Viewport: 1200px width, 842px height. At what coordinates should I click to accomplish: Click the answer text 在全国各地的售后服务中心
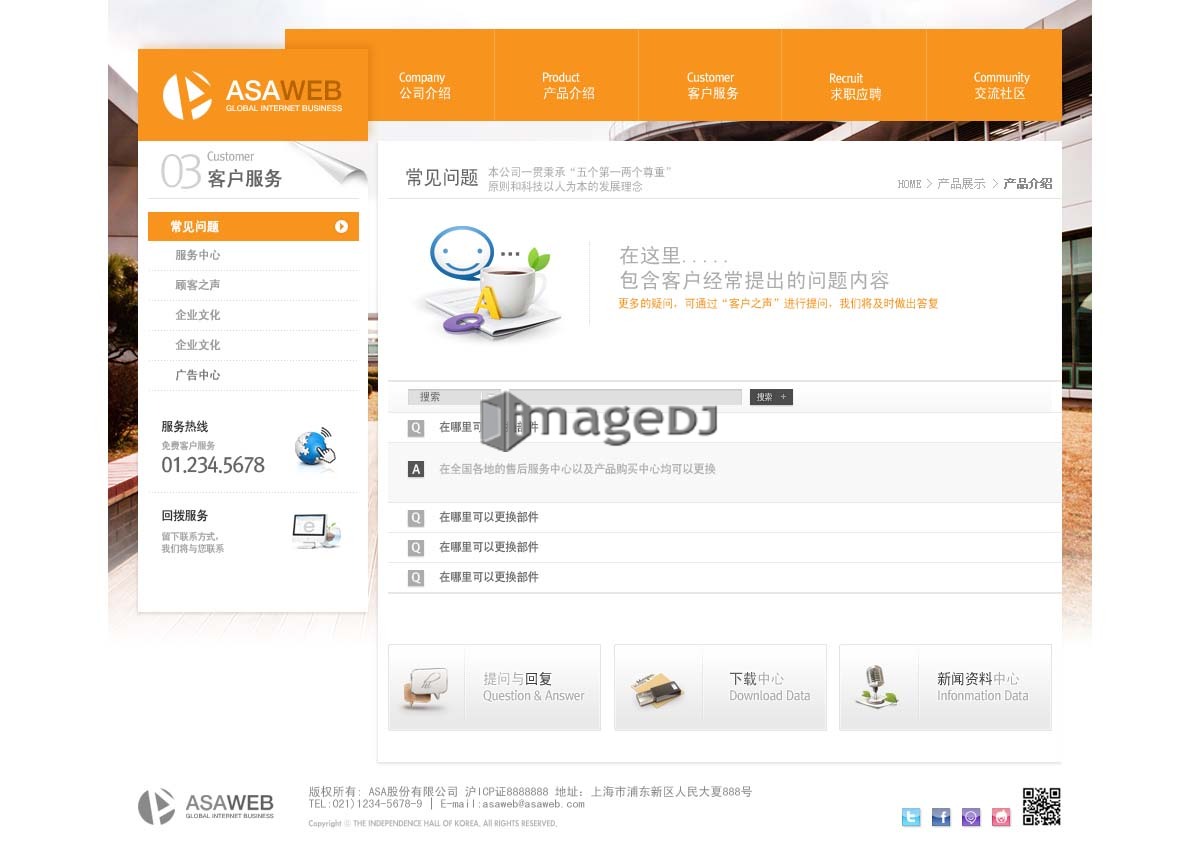[x=577, y=469]
